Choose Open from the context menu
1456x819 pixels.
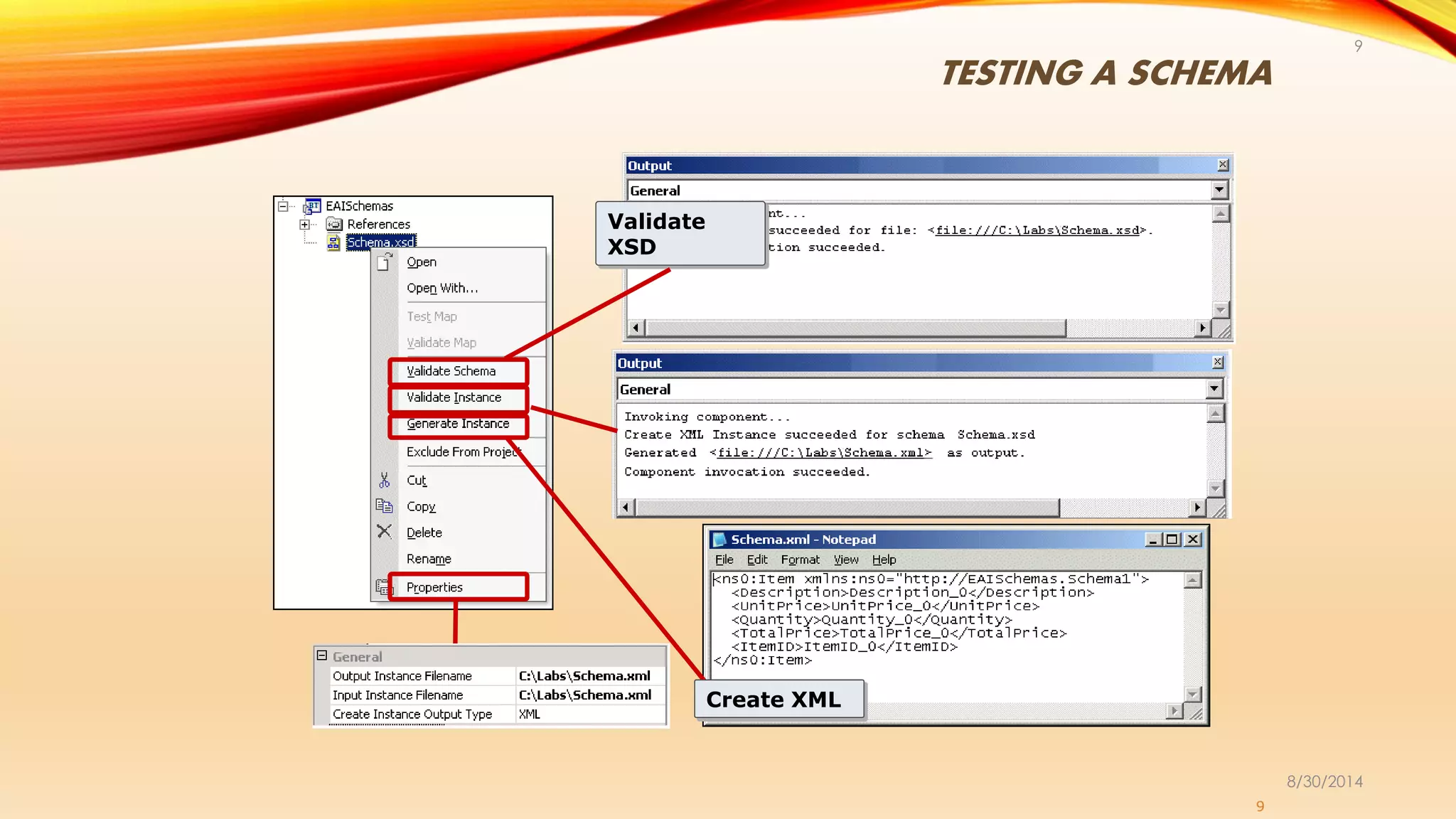pos(422,262)
